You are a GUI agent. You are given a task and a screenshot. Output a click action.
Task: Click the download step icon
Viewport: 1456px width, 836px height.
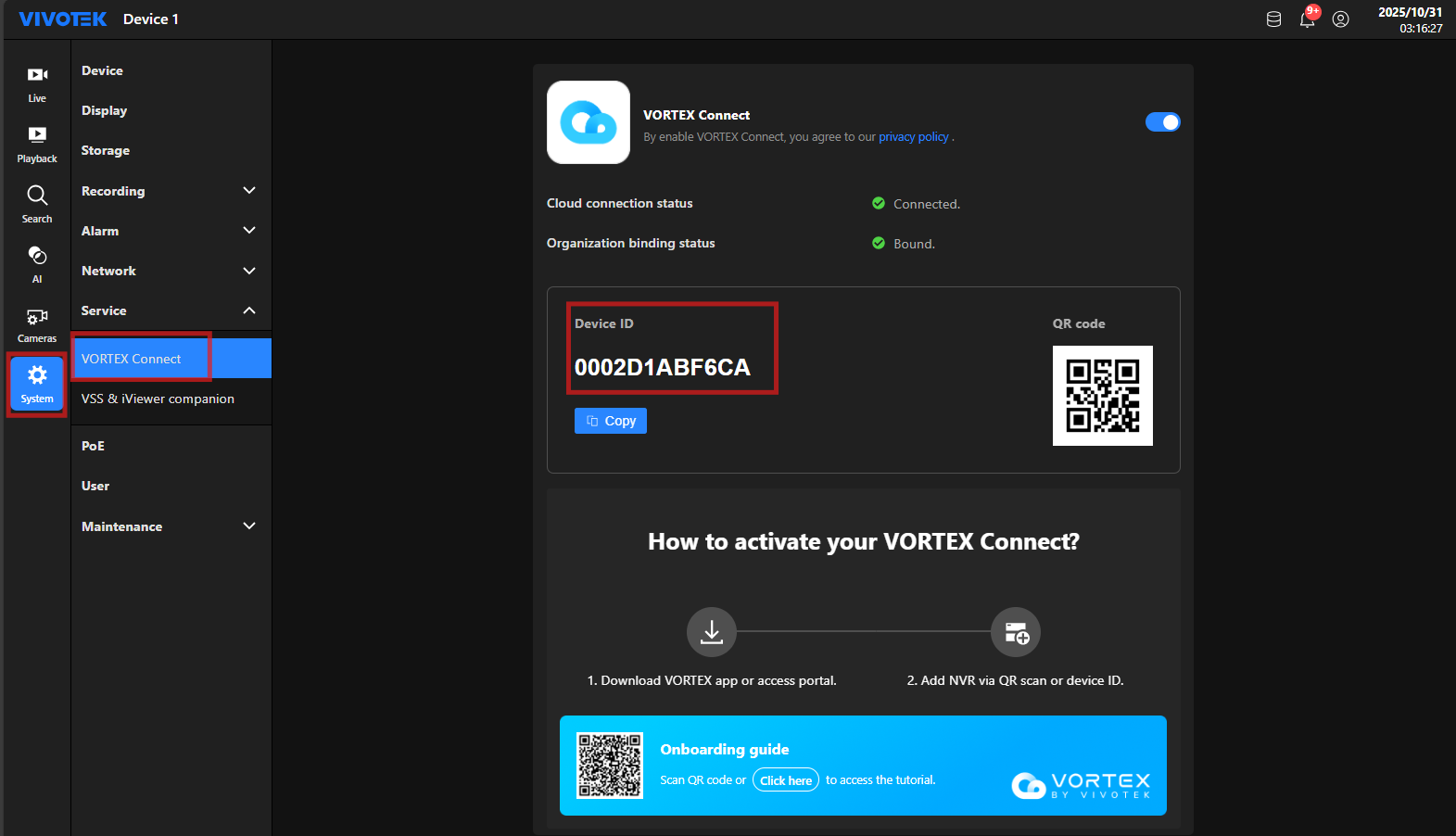pos(712,632)
